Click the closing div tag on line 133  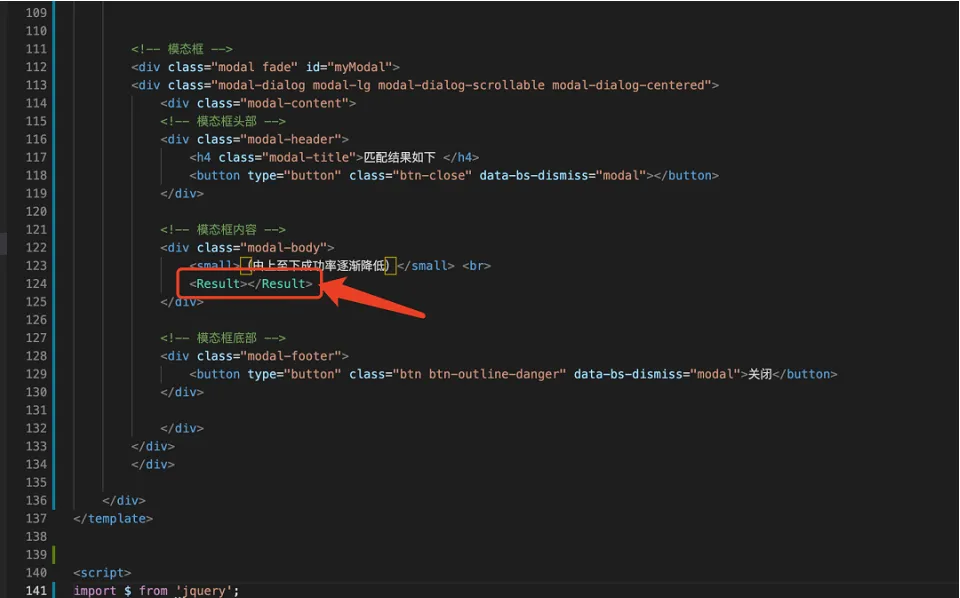[x=153, y=446]
